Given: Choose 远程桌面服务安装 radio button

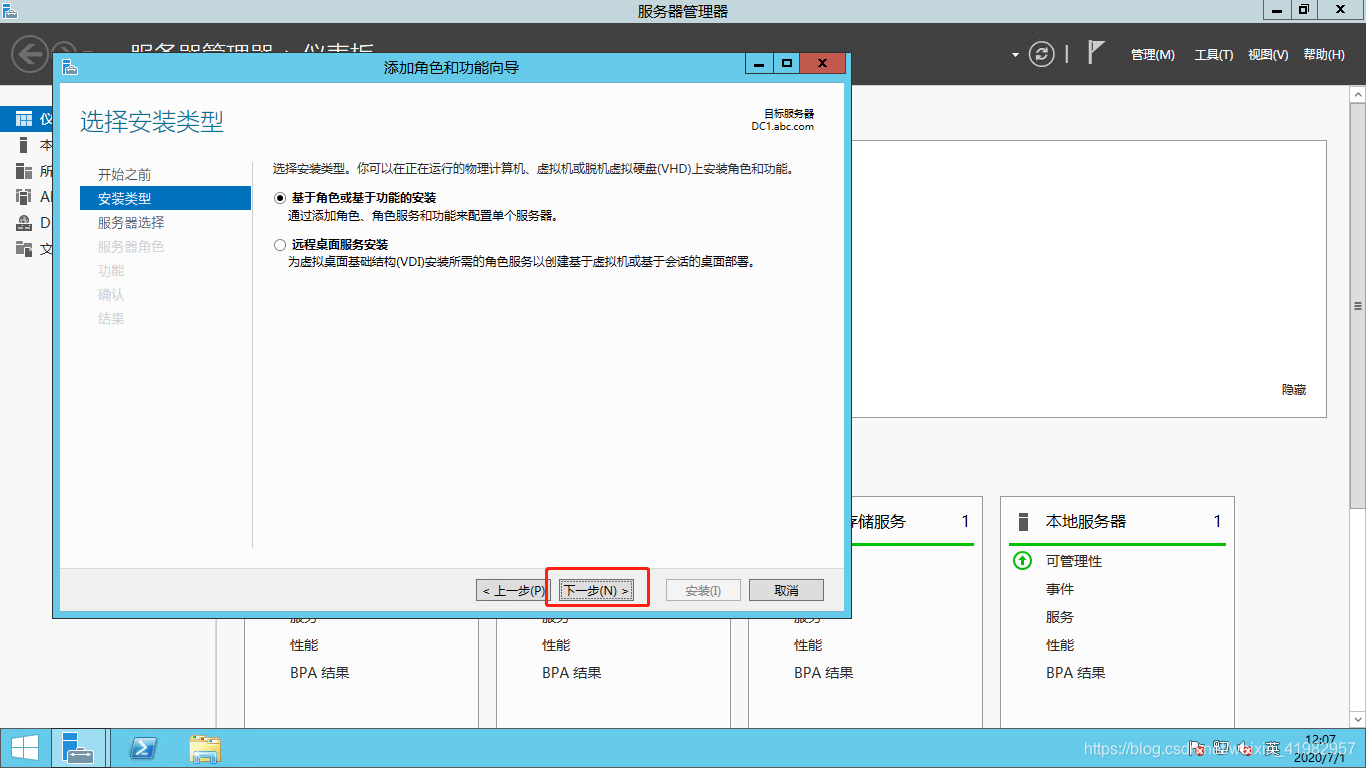Looking at the screenshot, I should [x=280, y=244].
